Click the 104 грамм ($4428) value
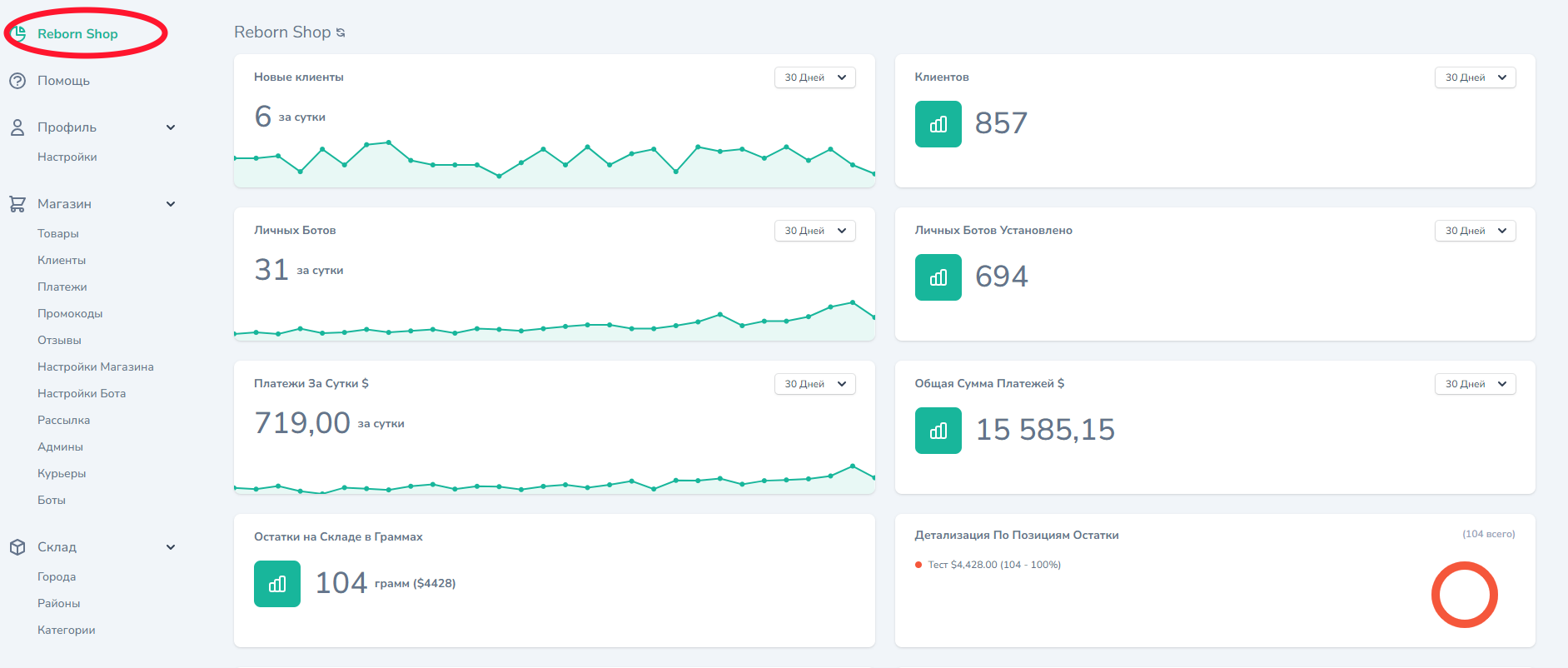This screenshot has height=668, width=1568. (386, 583)
